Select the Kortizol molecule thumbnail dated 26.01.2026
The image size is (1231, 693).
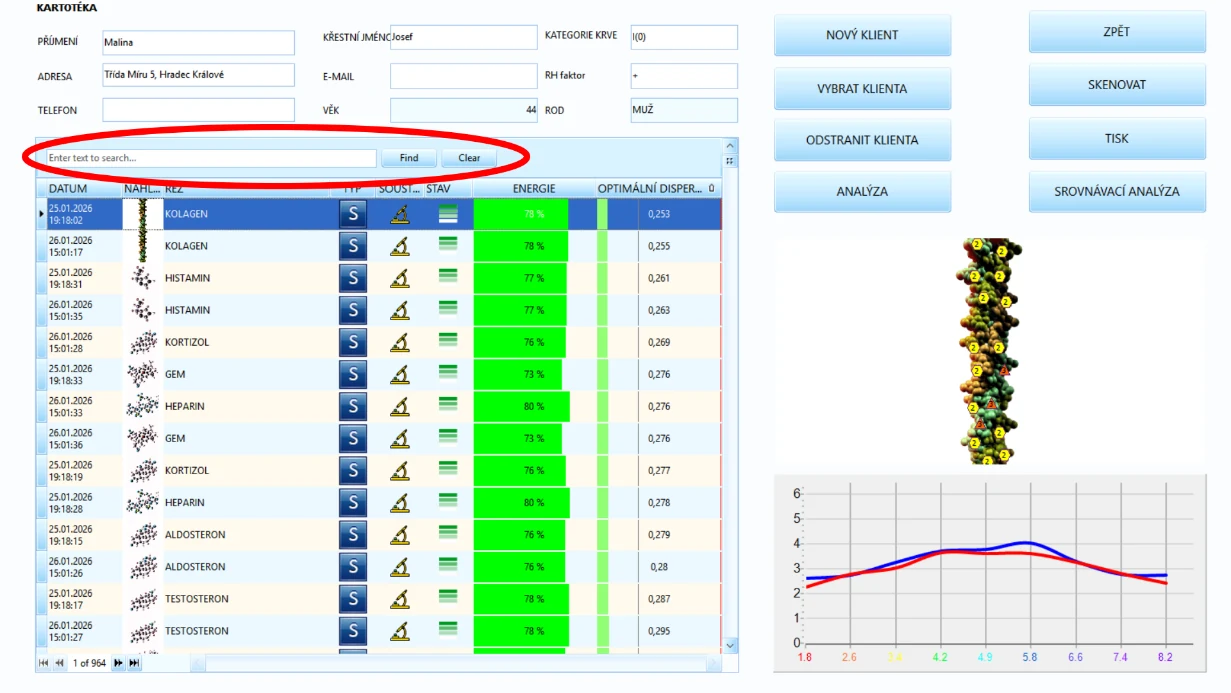143,342
